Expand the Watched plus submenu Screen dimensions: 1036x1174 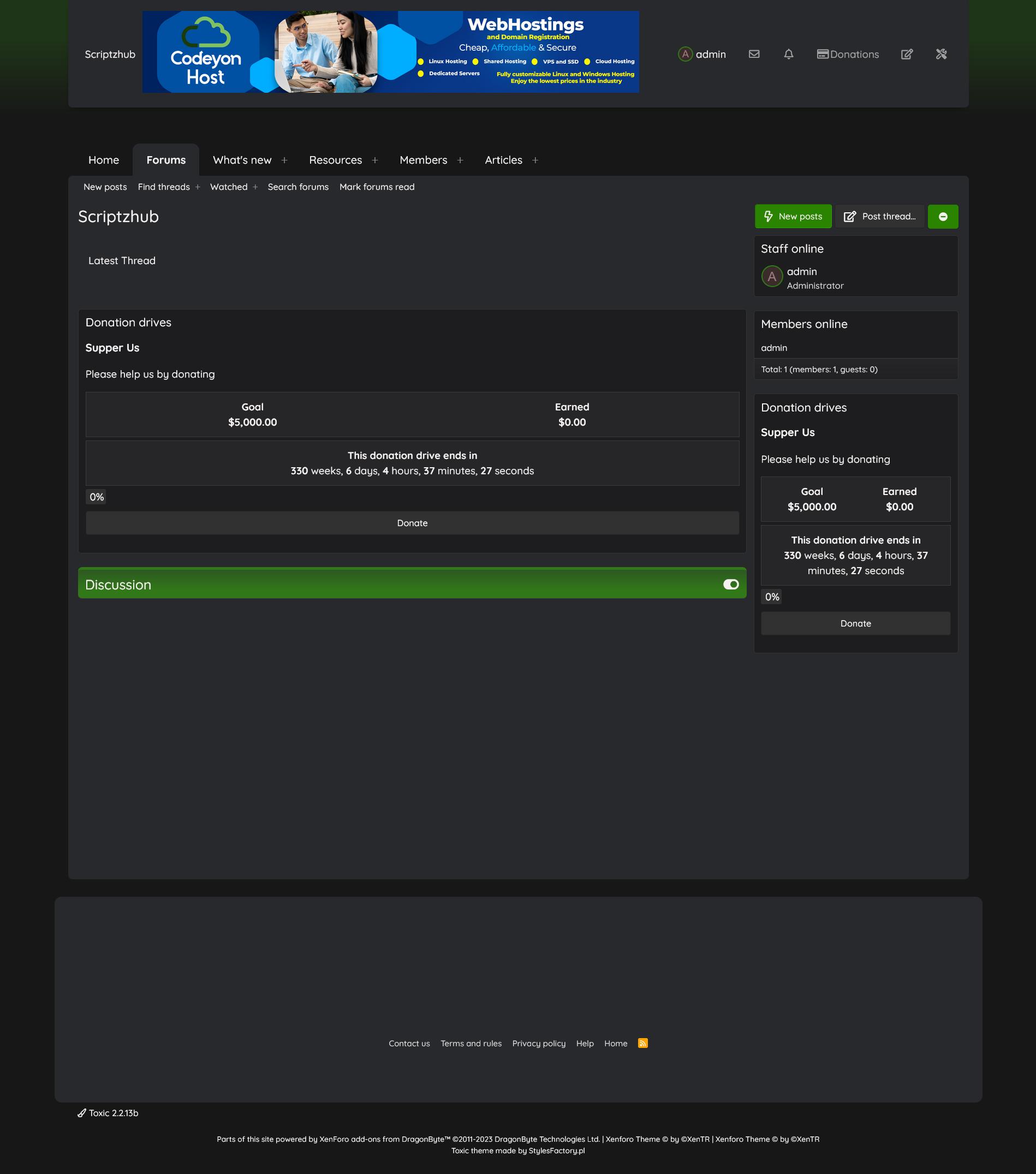point(255,187)
